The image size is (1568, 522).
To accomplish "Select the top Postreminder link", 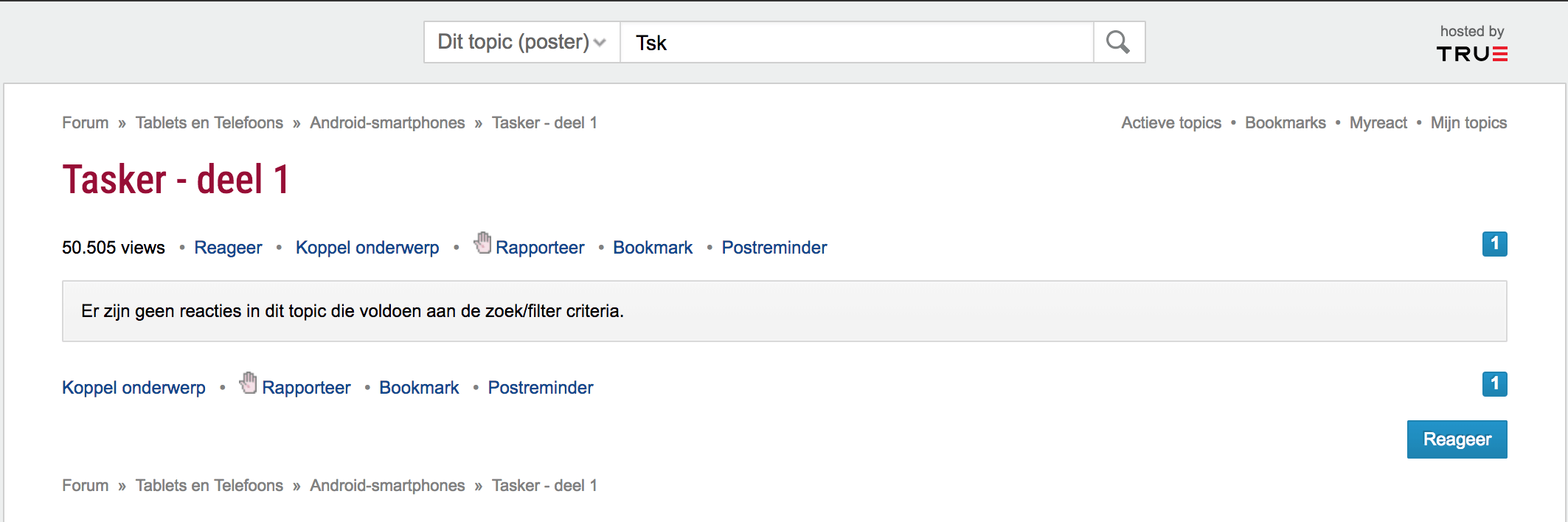I will tap(774, 248).
